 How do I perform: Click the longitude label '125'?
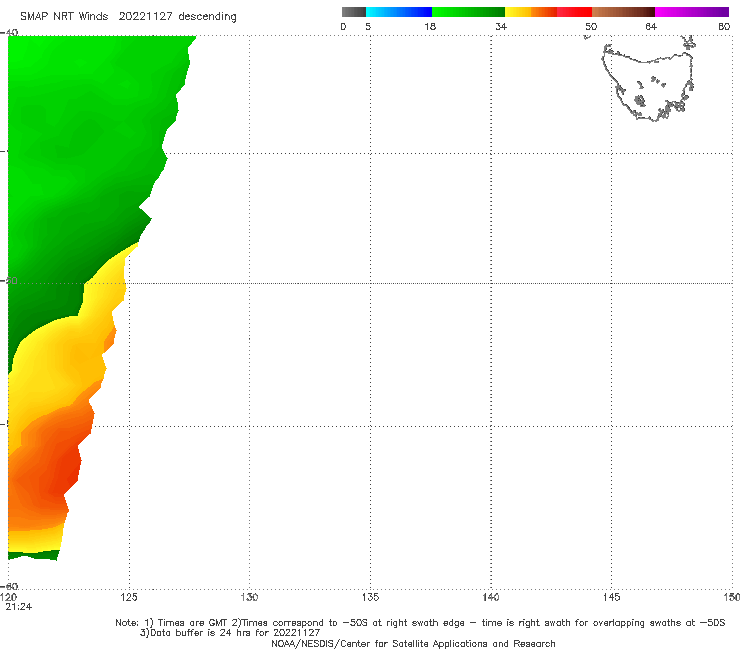click(x=129, y=597)
